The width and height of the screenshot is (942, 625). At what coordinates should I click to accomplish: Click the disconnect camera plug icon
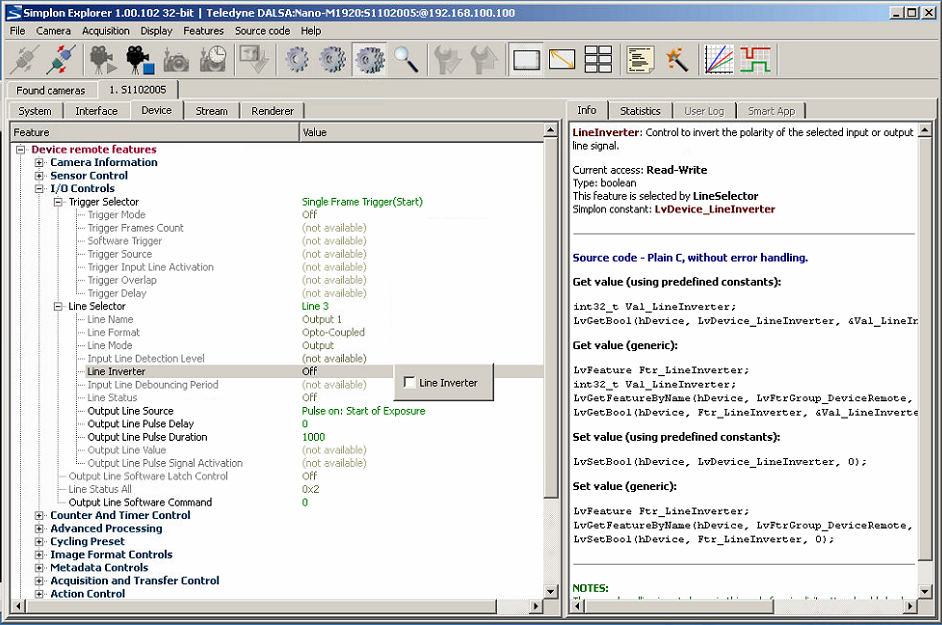[x=63, y=60]
